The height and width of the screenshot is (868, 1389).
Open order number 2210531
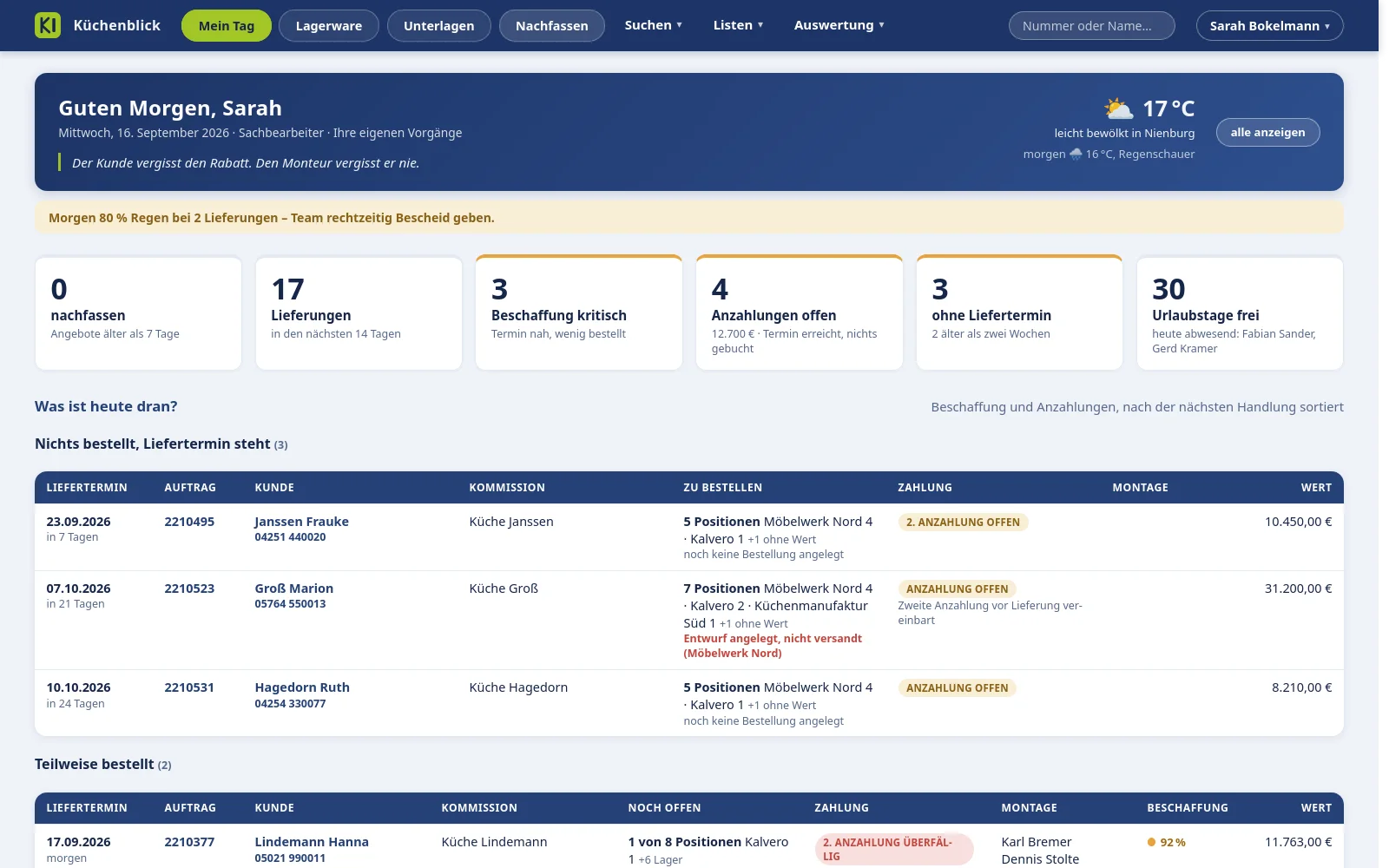(x=189, y=687)
